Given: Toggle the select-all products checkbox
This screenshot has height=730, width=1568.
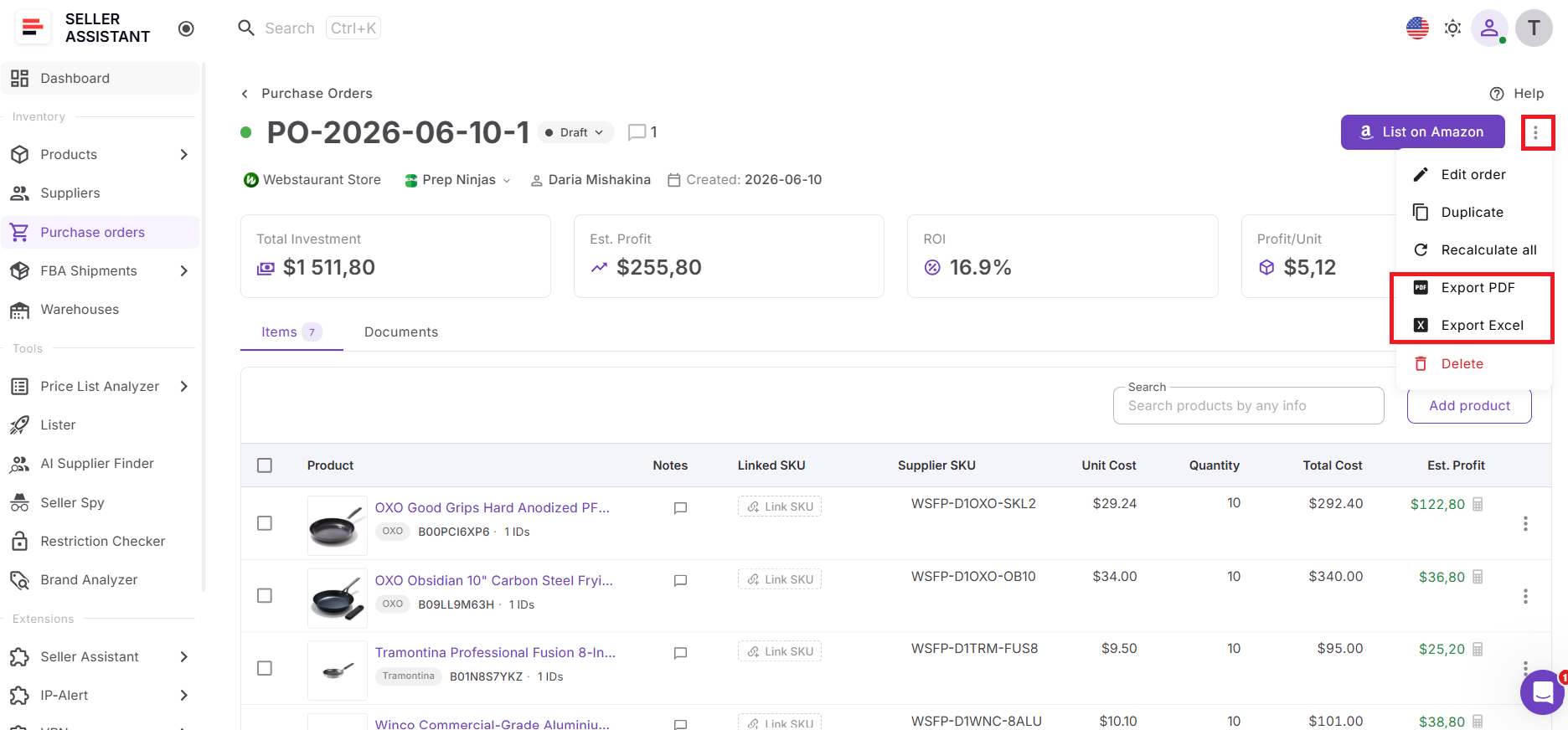Looking at the screenshot, I should click(x=265, y=465).
